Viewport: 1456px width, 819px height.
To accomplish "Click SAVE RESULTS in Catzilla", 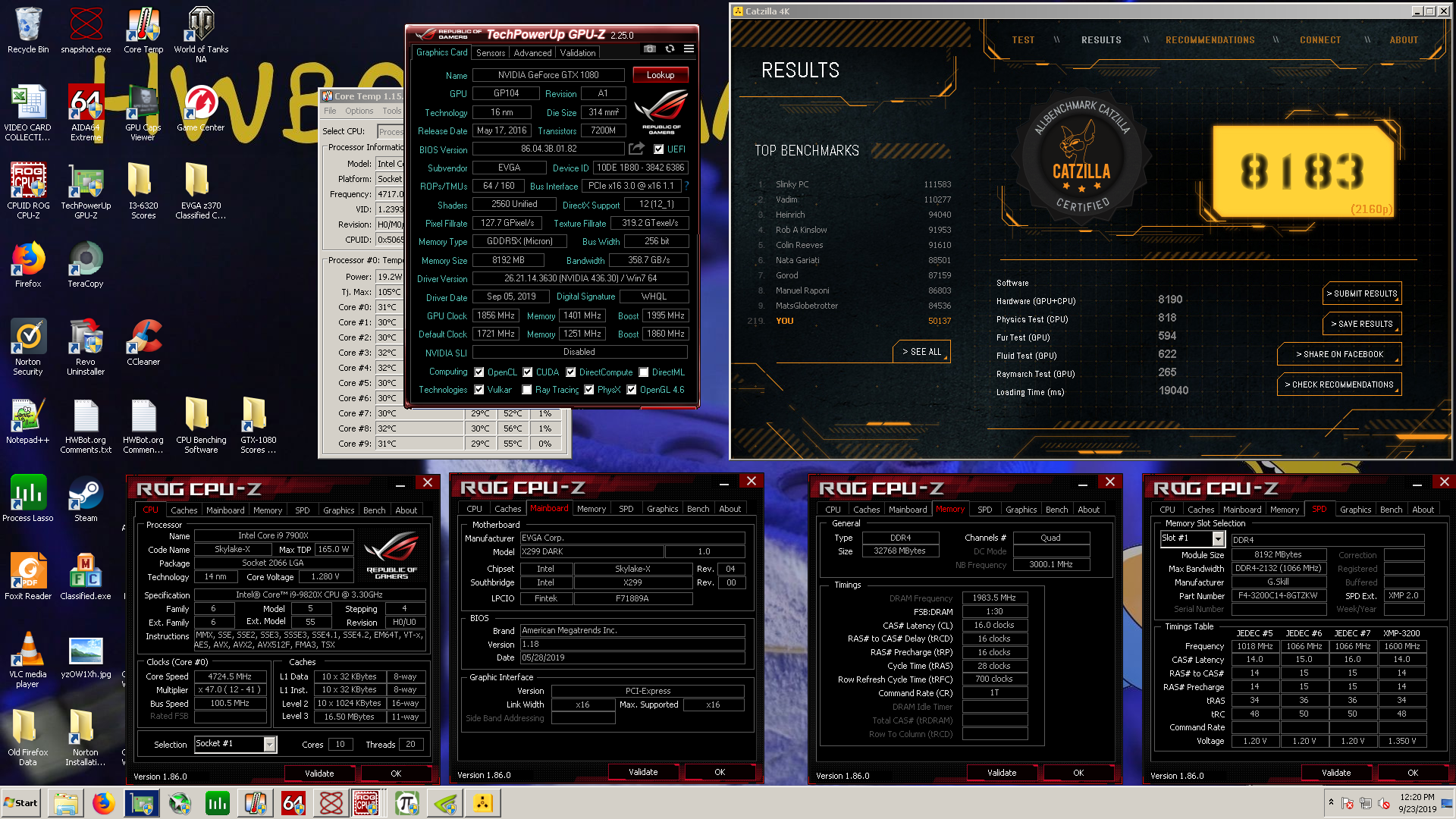I will click(1362, 324).
